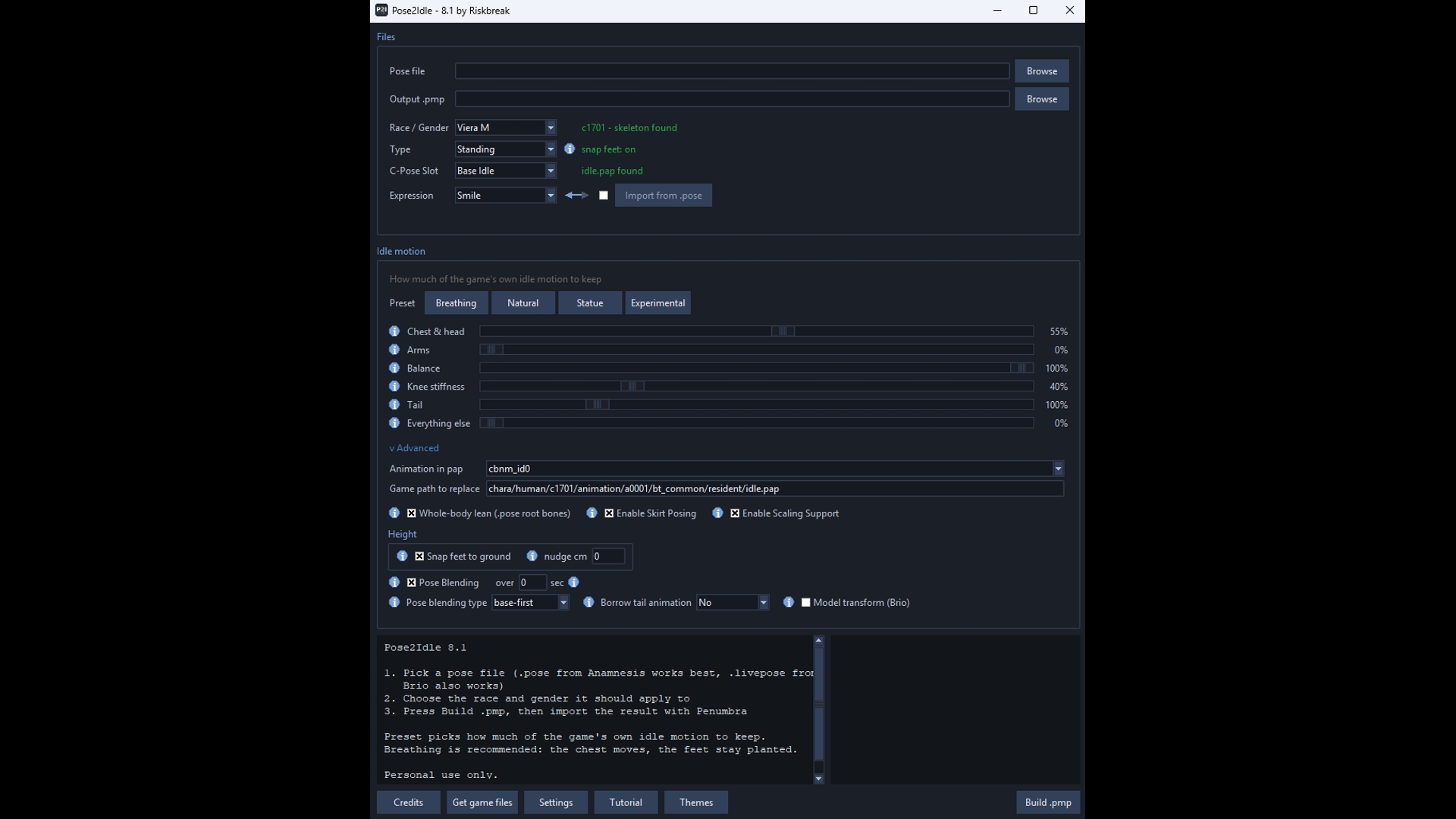Image resolution: width=1456 pixels, height=819 pixels.
Task: Check the box beside Import from .pose
Action: [x=604, y=196]
